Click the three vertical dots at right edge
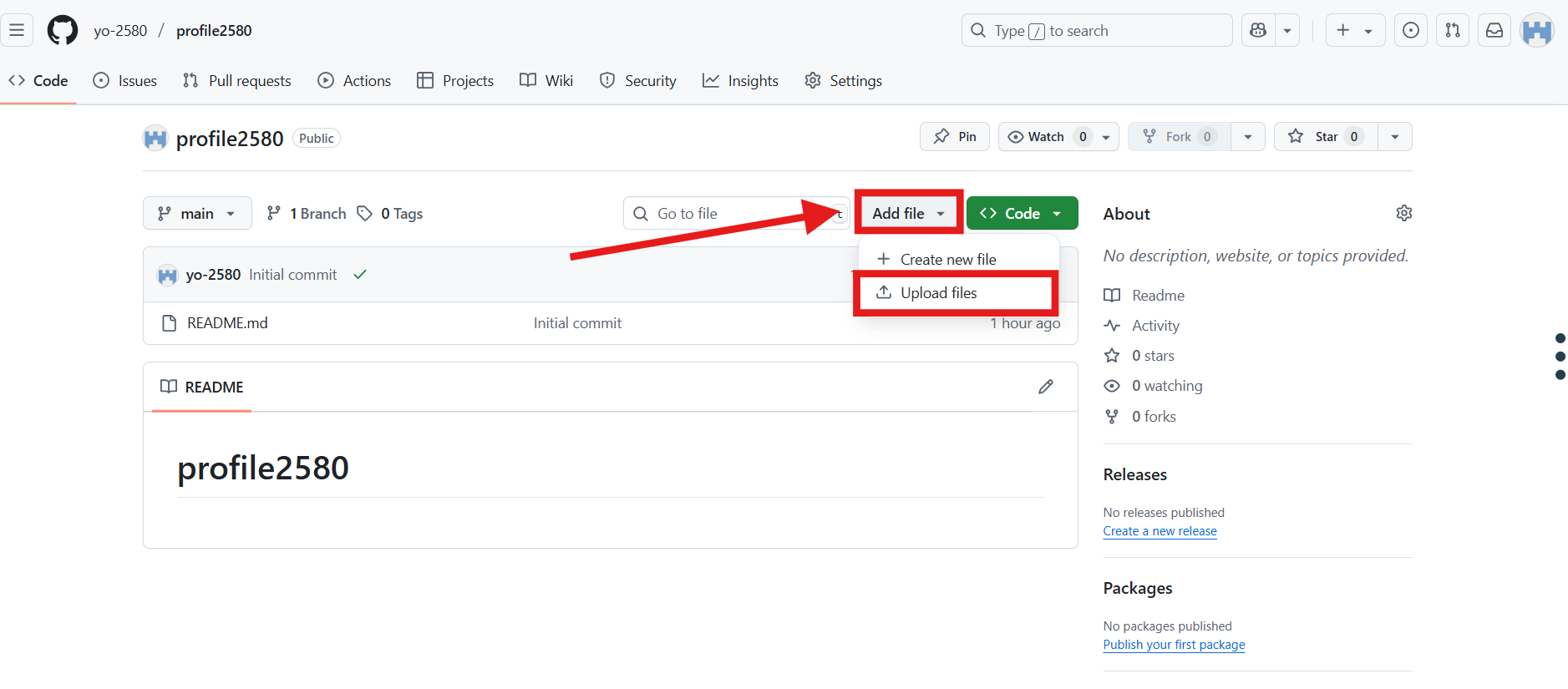 [x=1560, y=357]
